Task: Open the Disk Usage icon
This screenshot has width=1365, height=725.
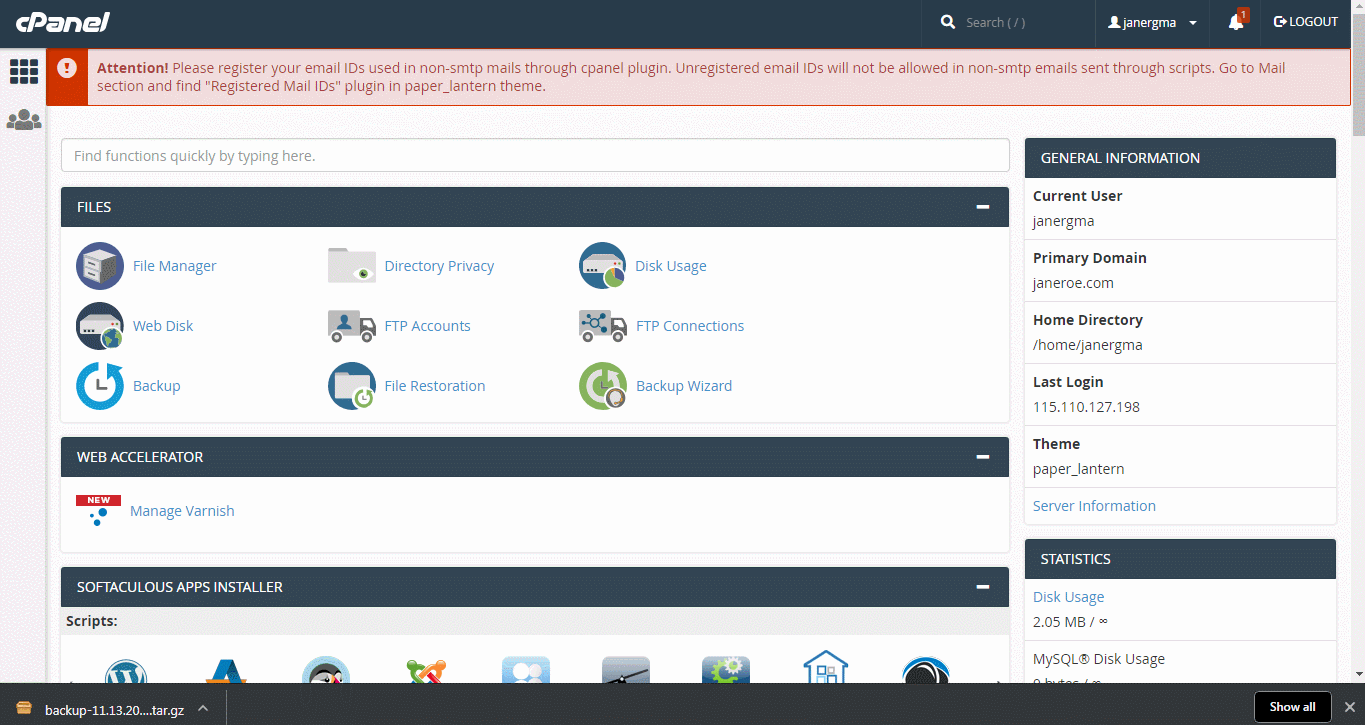Action: click(x=603, y=266)
